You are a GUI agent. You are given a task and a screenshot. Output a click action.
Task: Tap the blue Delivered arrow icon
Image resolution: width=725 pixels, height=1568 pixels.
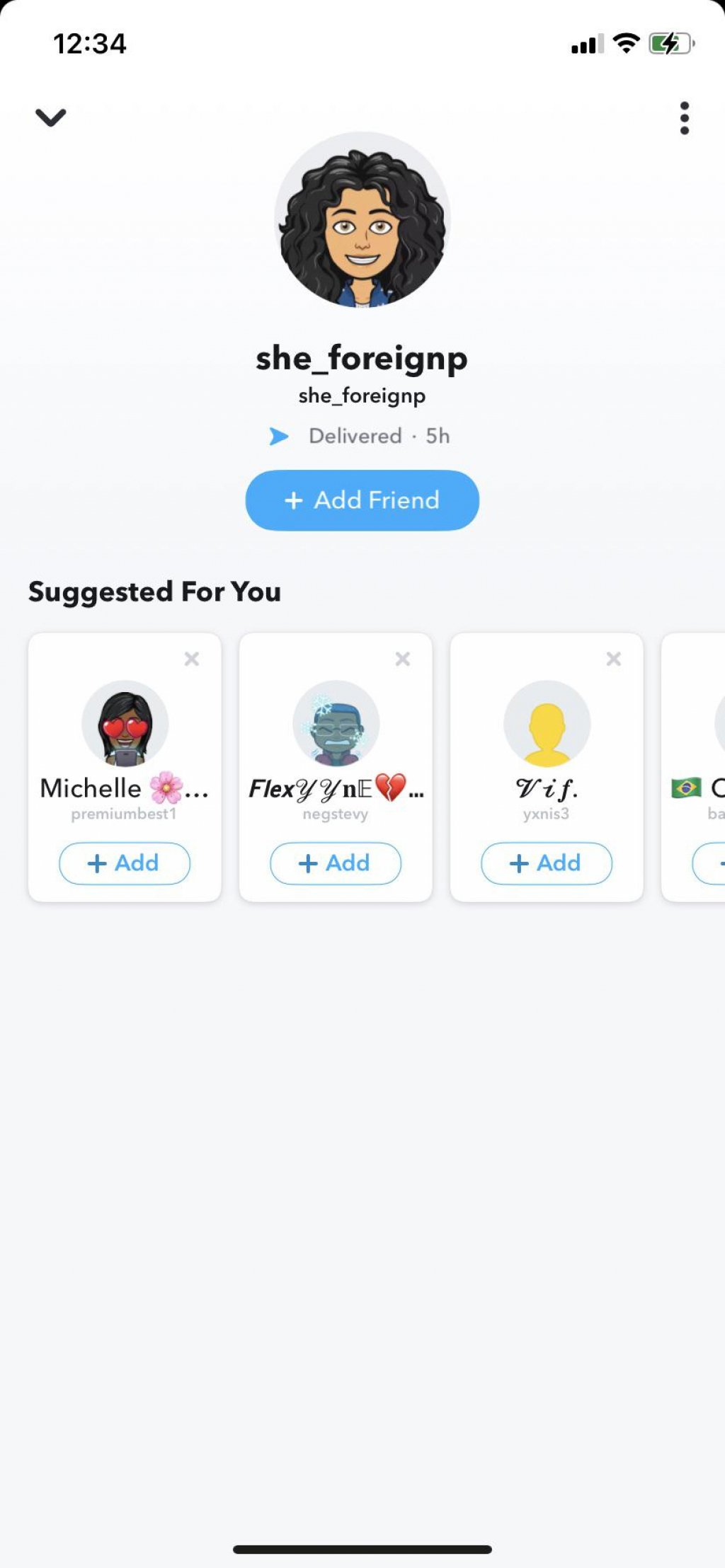pyautogui.click(x=279, y=436)
